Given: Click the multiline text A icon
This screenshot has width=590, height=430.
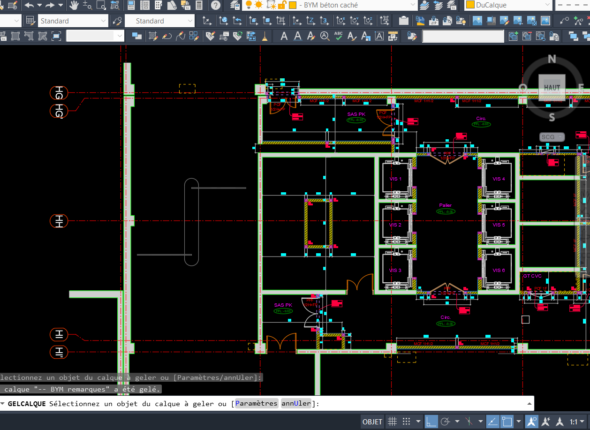Looking at the screenshot, I should [284, 36].
